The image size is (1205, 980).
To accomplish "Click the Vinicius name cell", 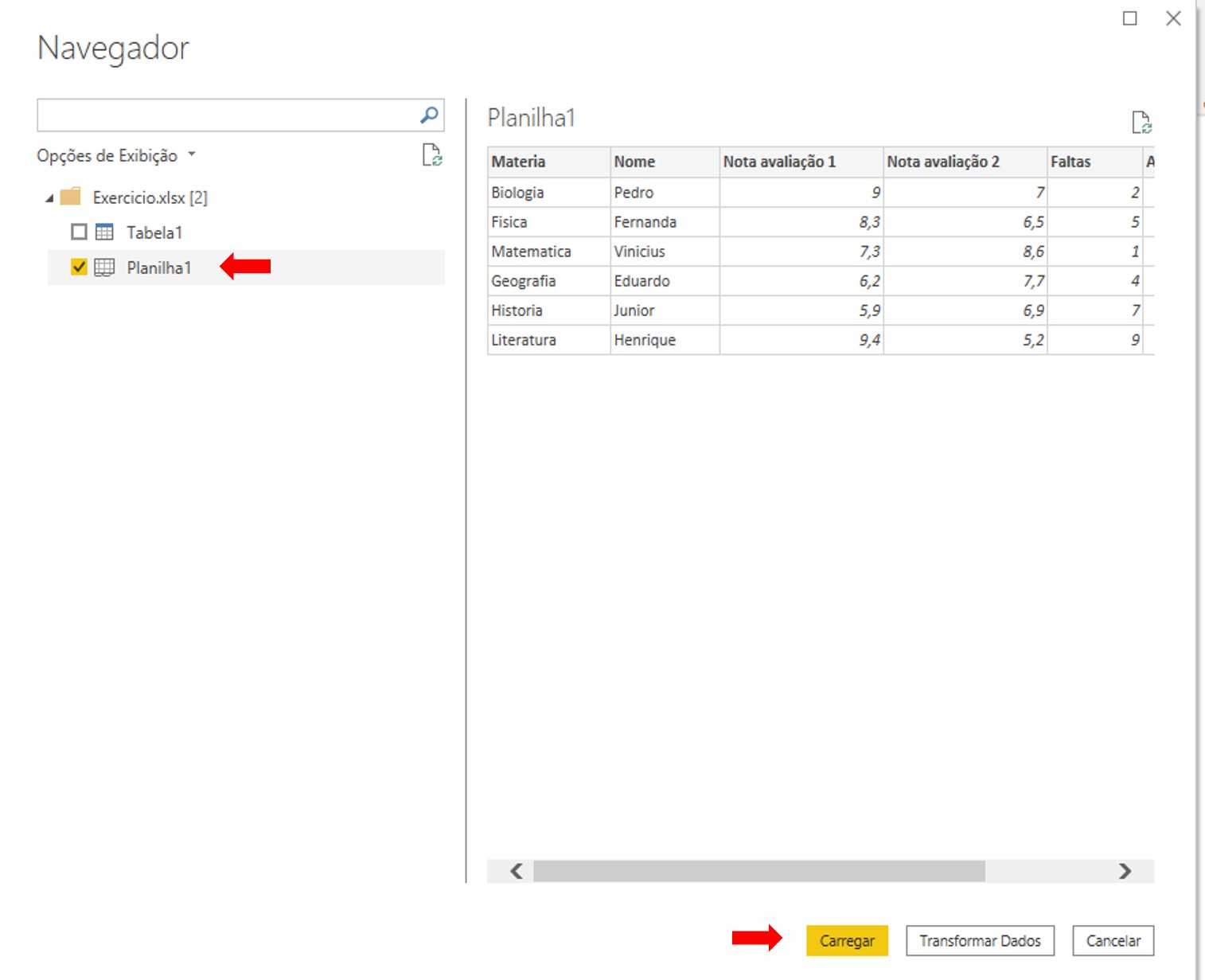I will 665,252.
